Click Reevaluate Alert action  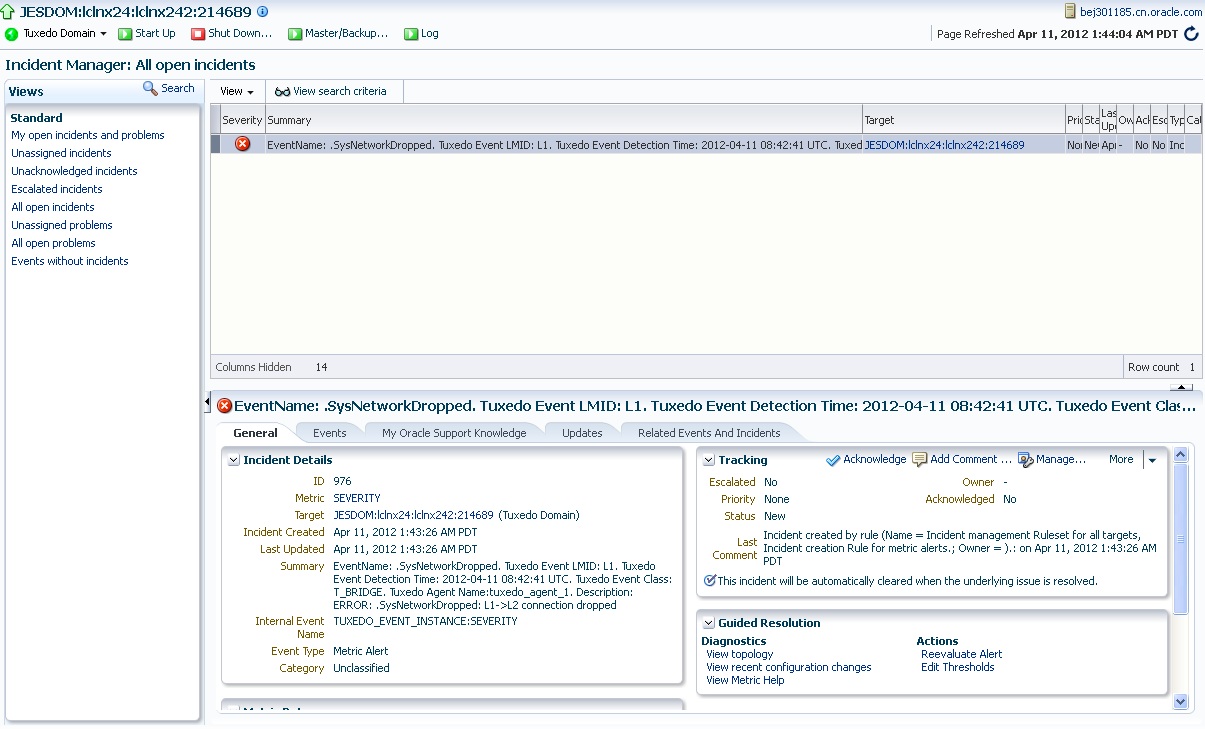tap(962, 654)
